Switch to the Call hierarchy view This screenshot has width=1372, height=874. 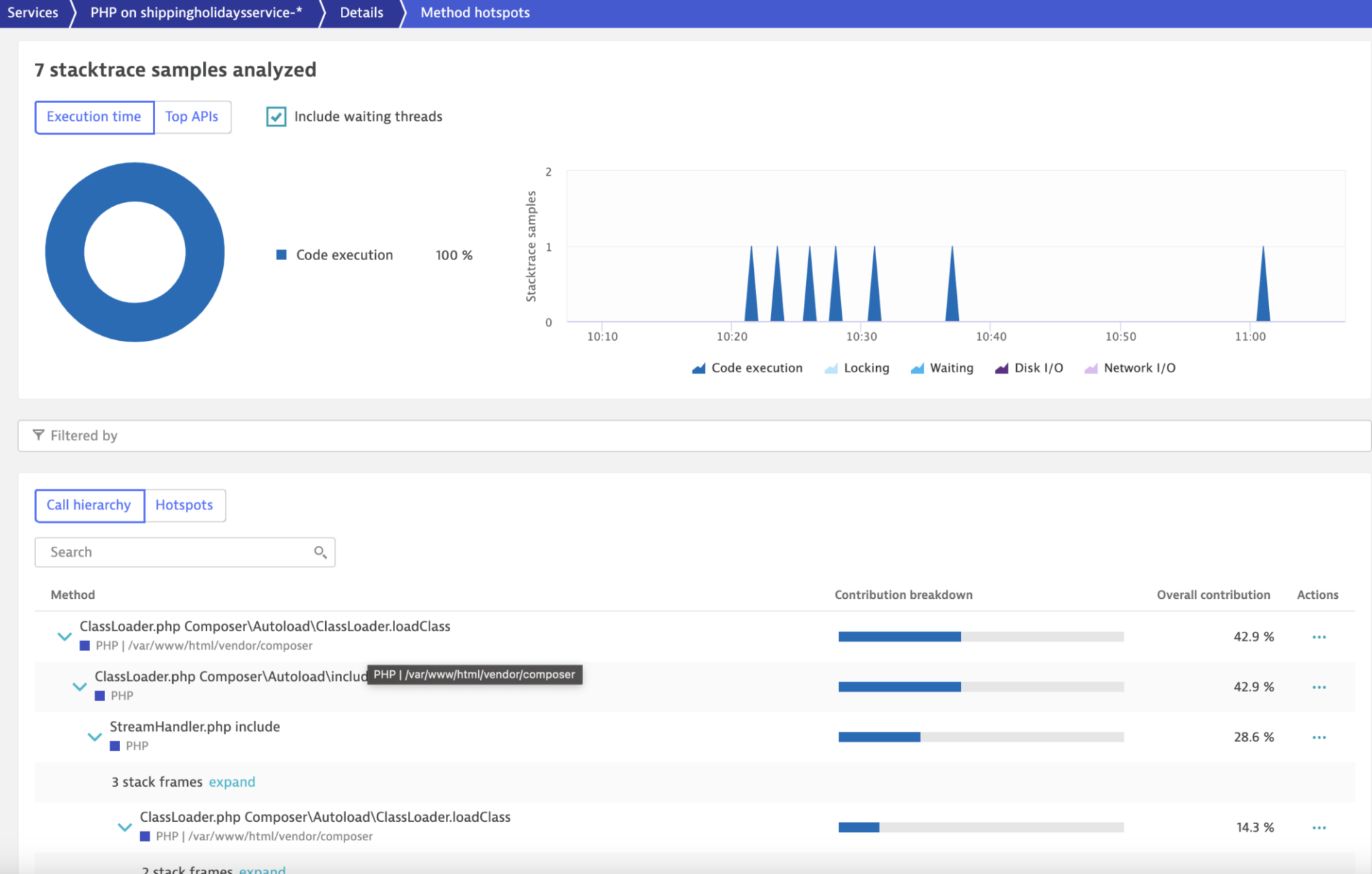tap(89, 505)
